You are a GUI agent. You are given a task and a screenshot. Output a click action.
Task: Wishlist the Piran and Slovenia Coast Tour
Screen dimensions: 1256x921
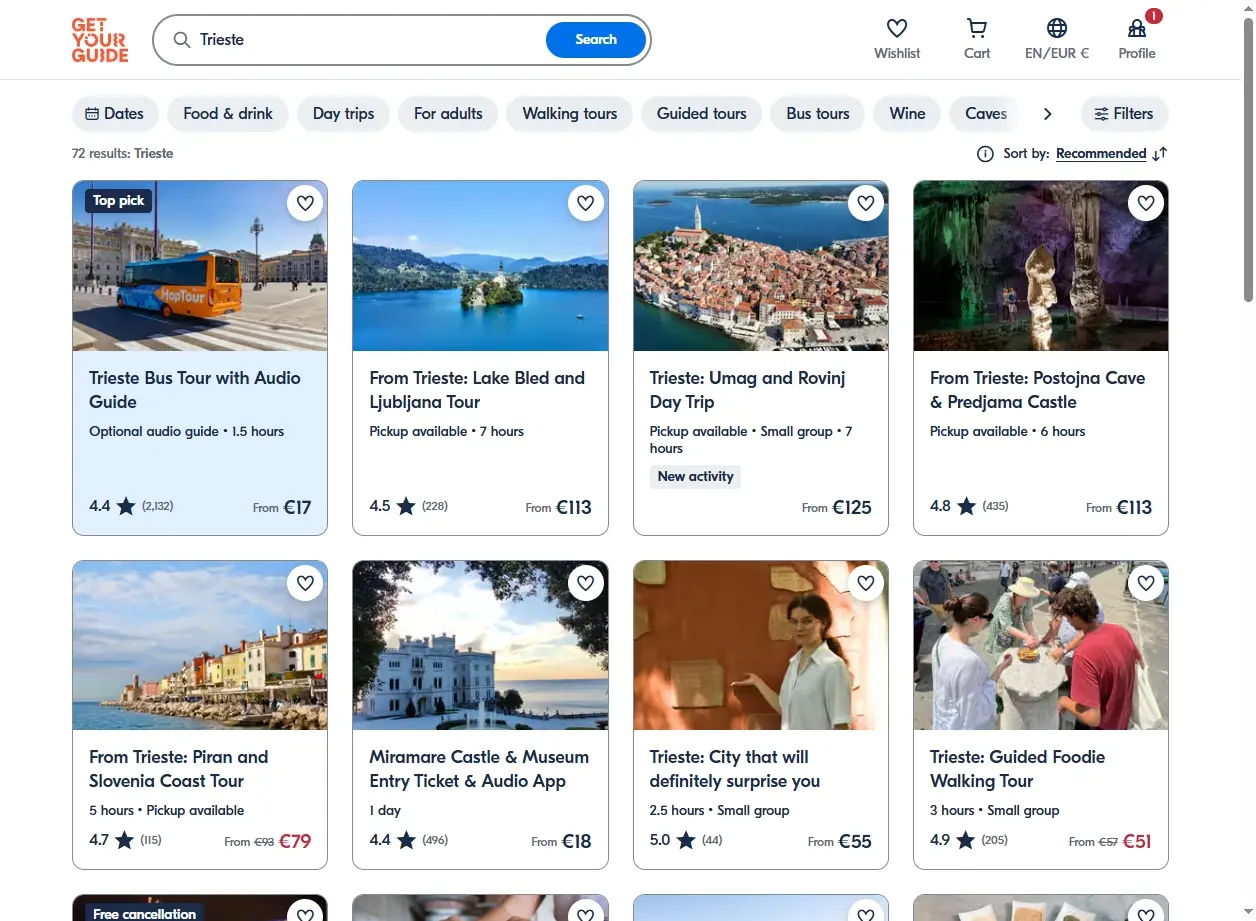point(306,582)
